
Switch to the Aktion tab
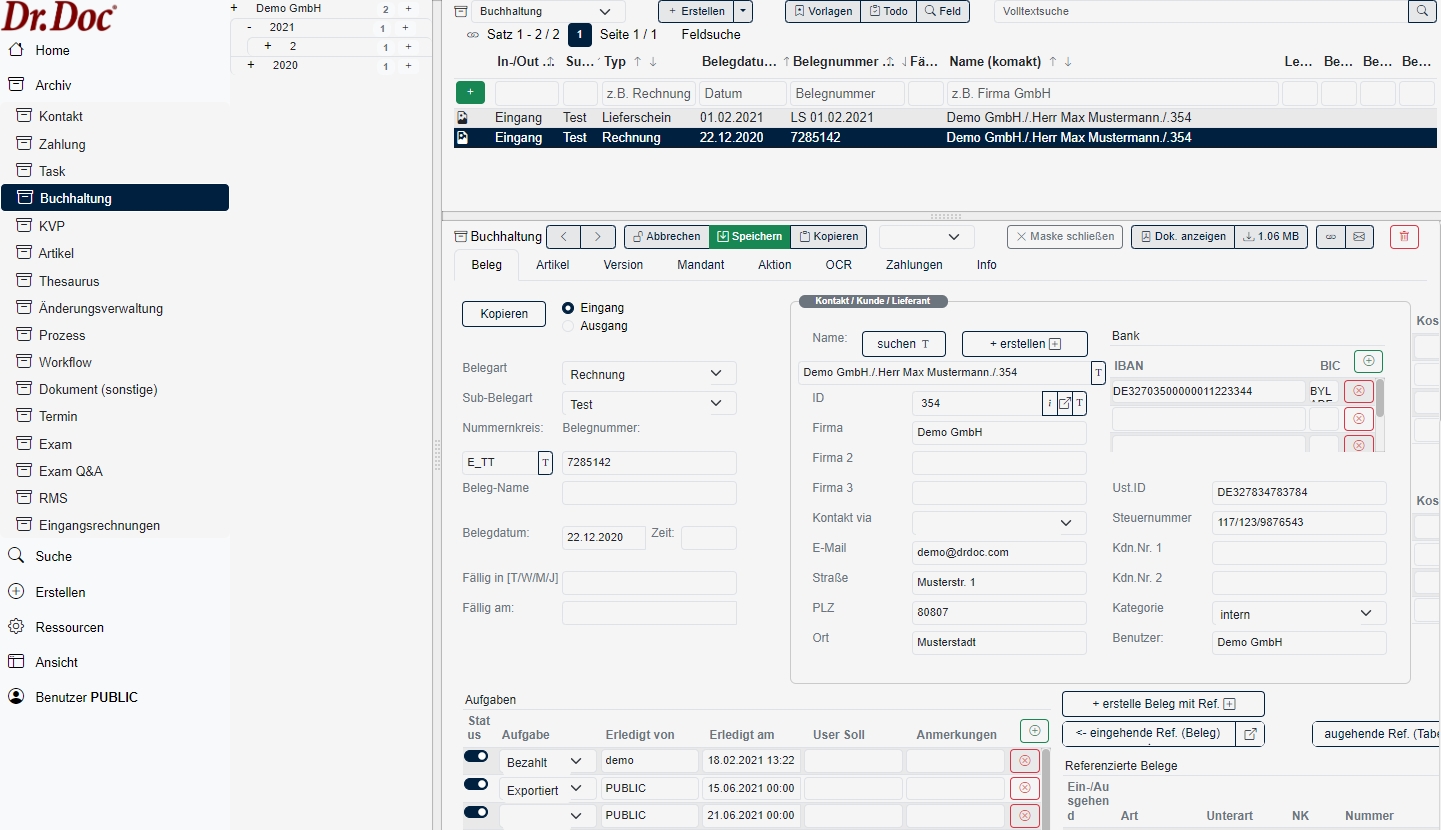point(775,265)
